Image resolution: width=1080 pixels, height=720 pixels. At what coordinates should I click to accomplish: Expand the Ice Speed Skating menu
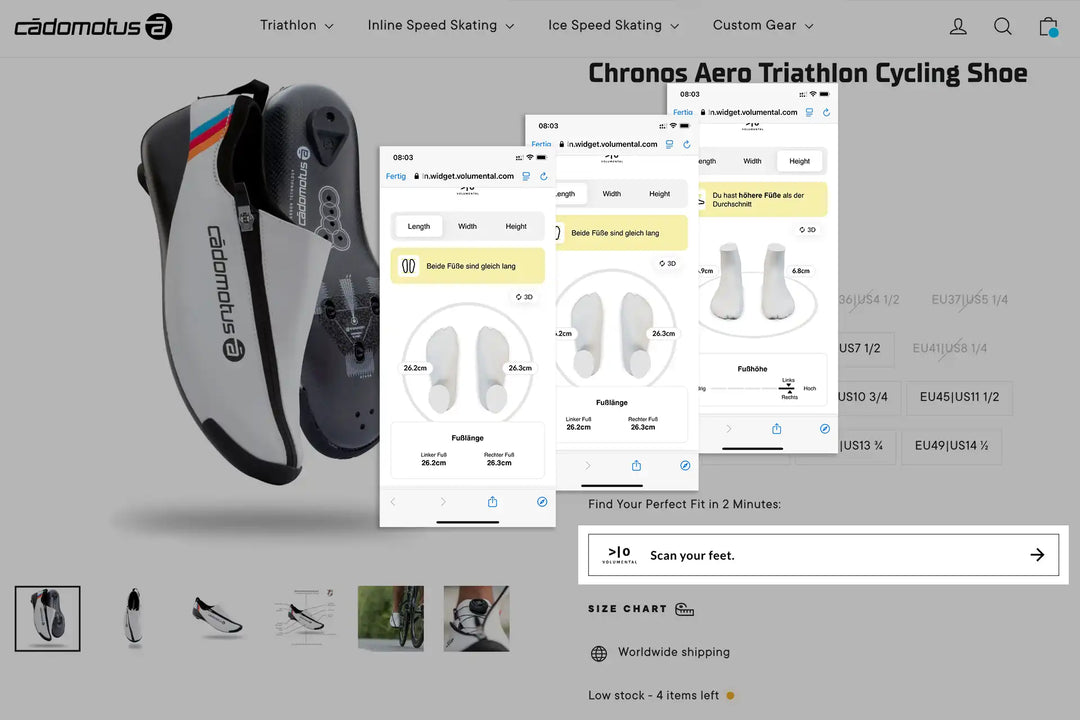[613, 25]
